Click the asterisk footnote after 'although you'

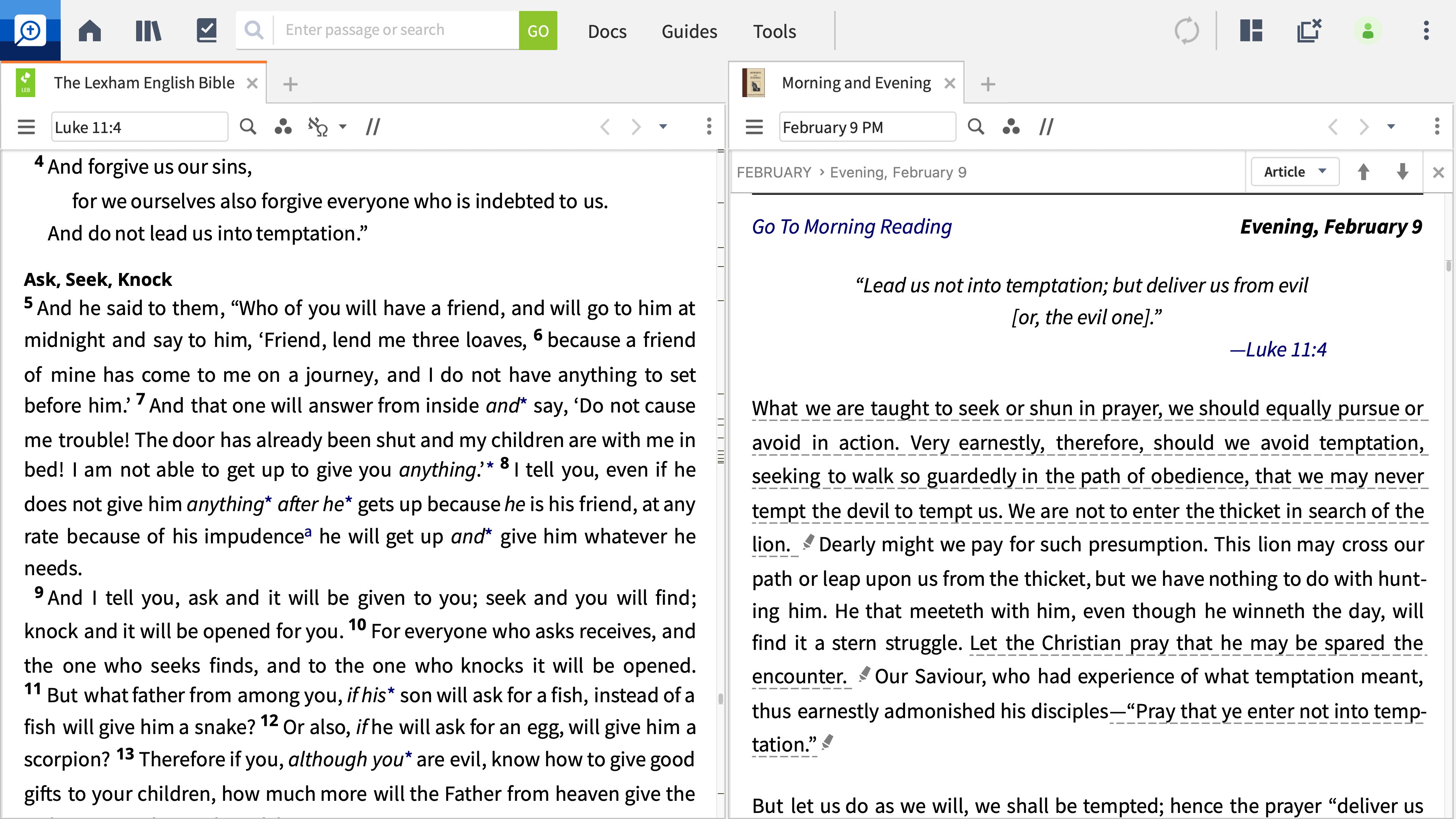point(408,756)
